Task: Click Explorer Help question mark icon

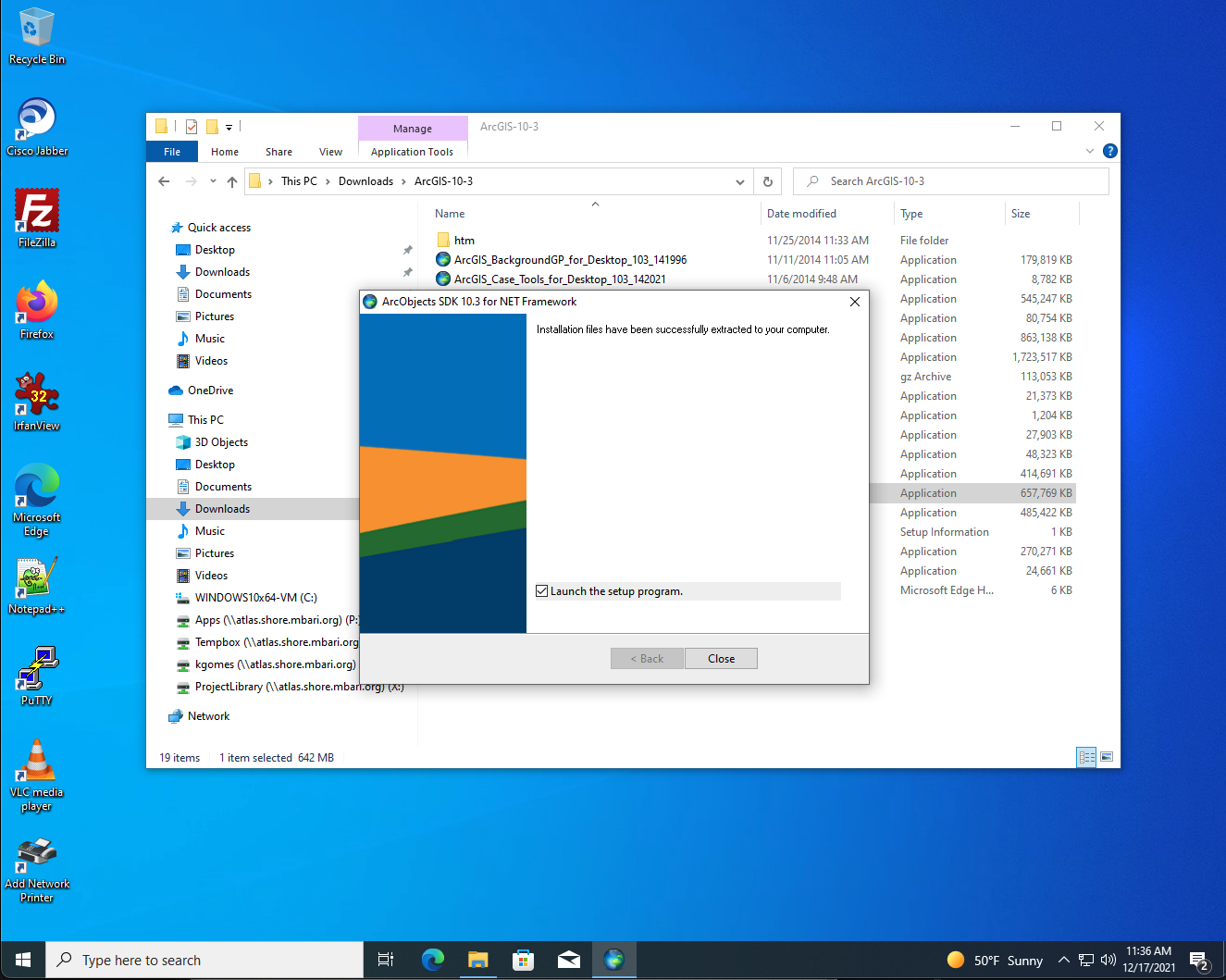Action: pos(1110,151)
